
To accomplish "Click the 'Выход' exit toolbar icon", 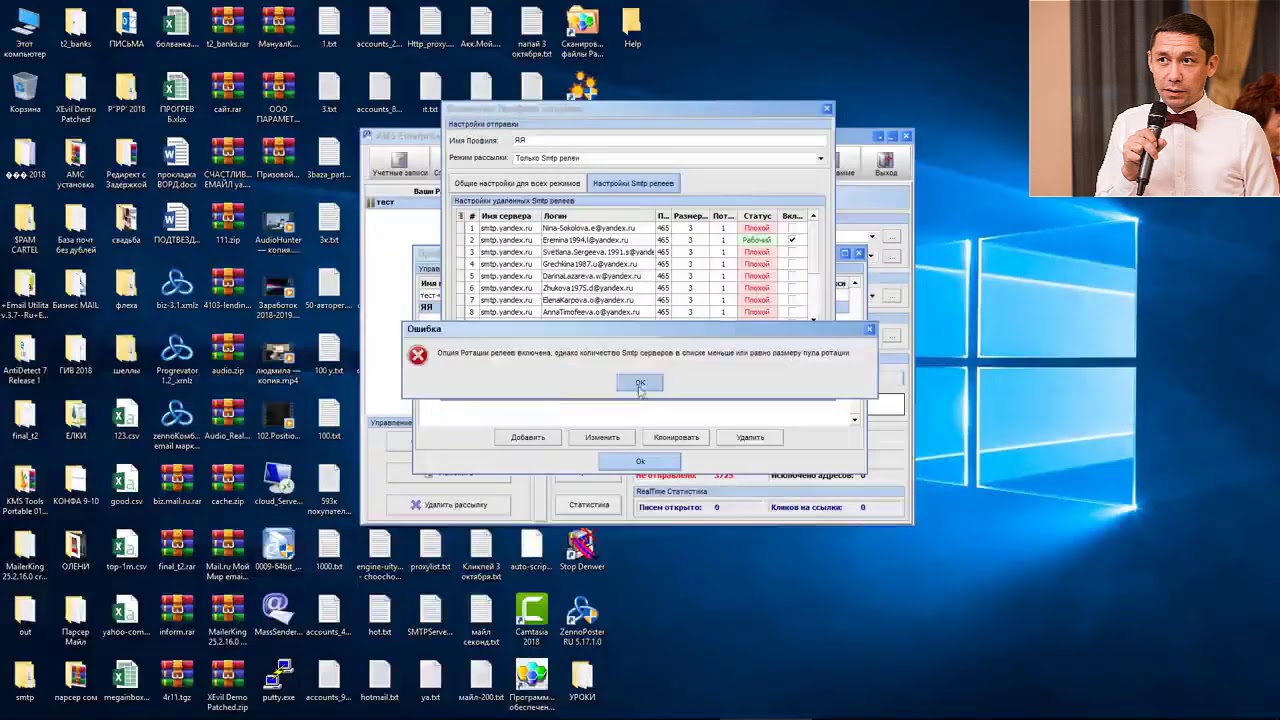I will 885,164.
